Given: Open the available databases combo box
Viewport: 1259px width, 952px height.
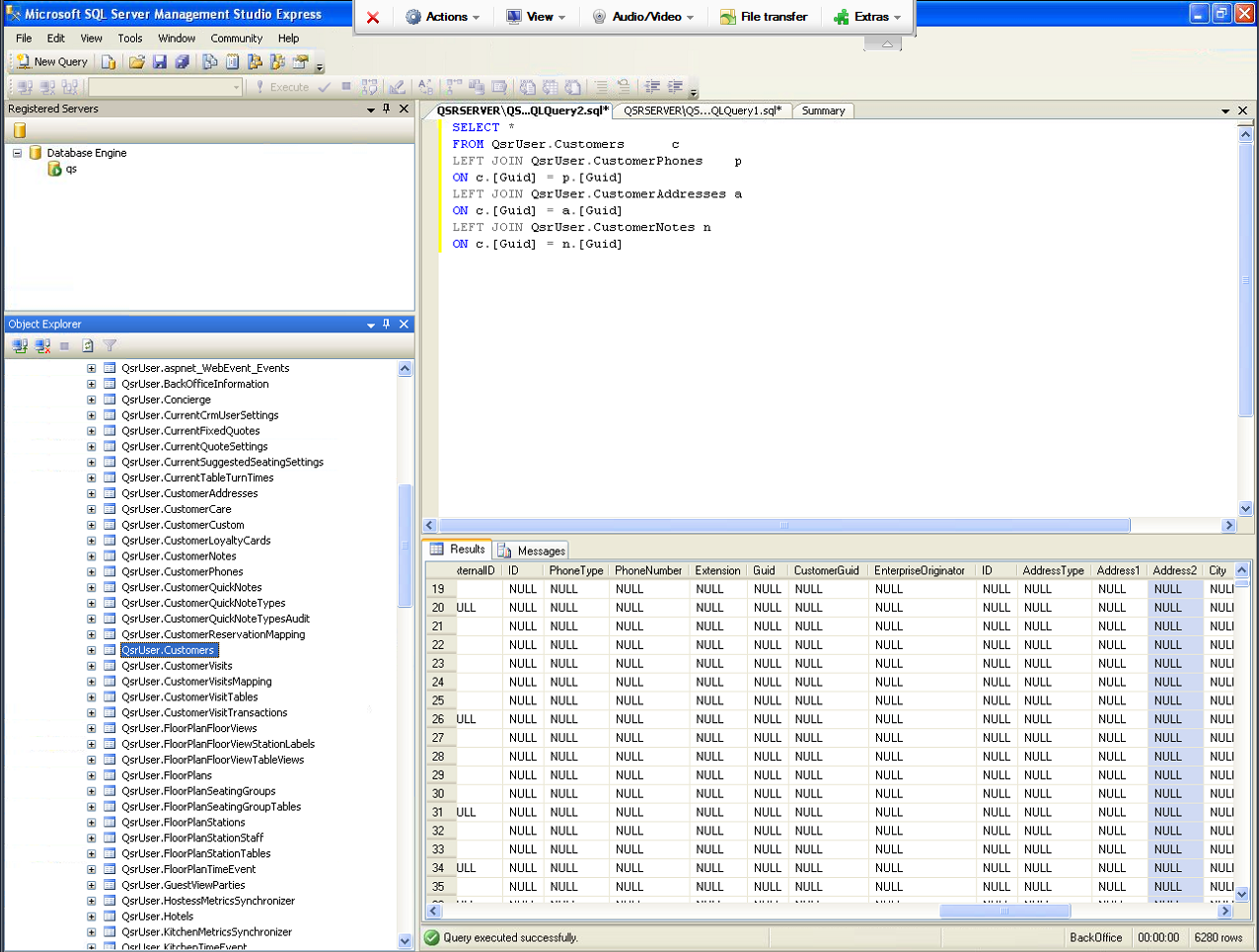Looking at the screenshot, I should point(166,87).
